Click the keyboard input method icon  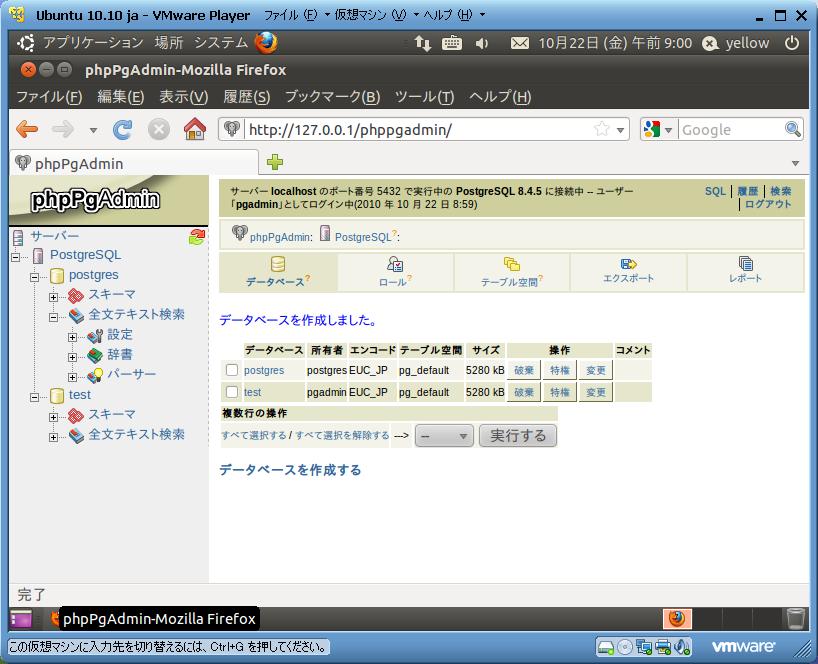pos(452,43)
